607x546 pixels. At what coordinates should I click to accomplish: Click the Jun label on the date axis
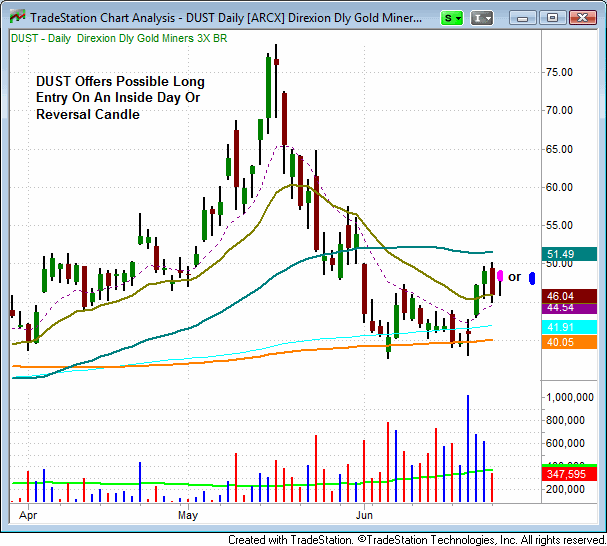click(x=368, y=516)
